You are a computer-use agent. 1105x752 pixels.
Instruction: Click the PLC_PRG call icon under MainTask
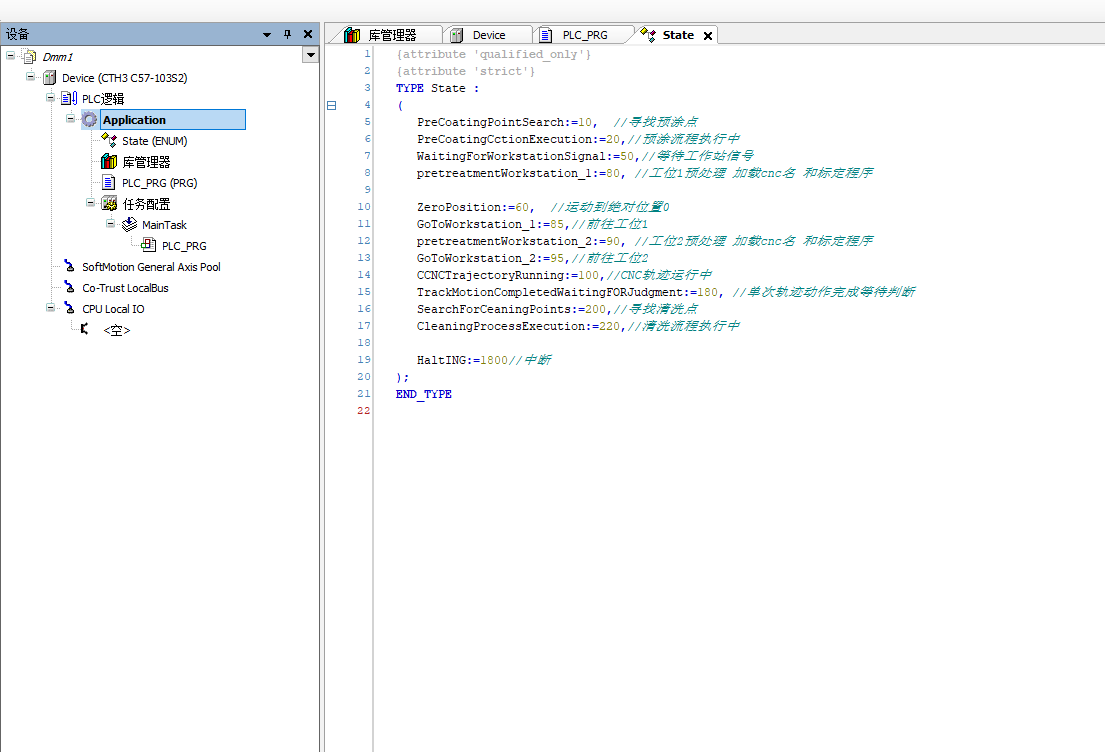149,245
